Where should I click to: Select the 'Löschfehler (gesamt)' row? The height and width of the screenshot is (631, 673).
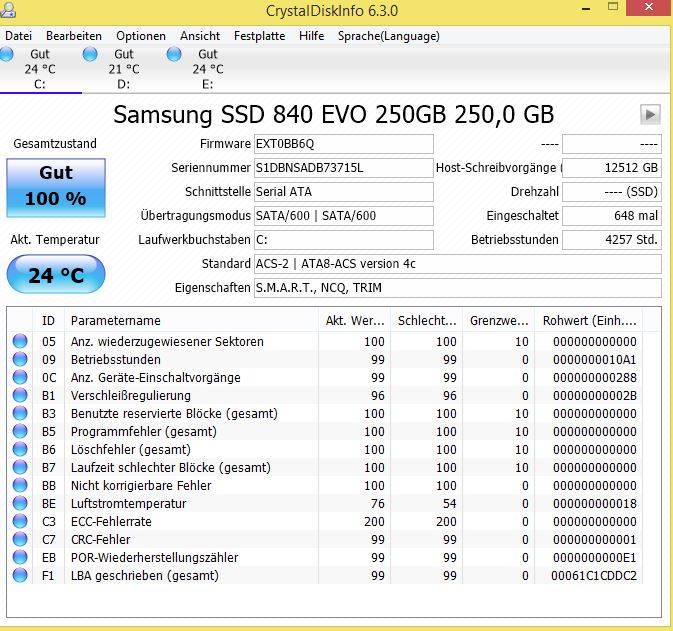[x=325, y=449]
